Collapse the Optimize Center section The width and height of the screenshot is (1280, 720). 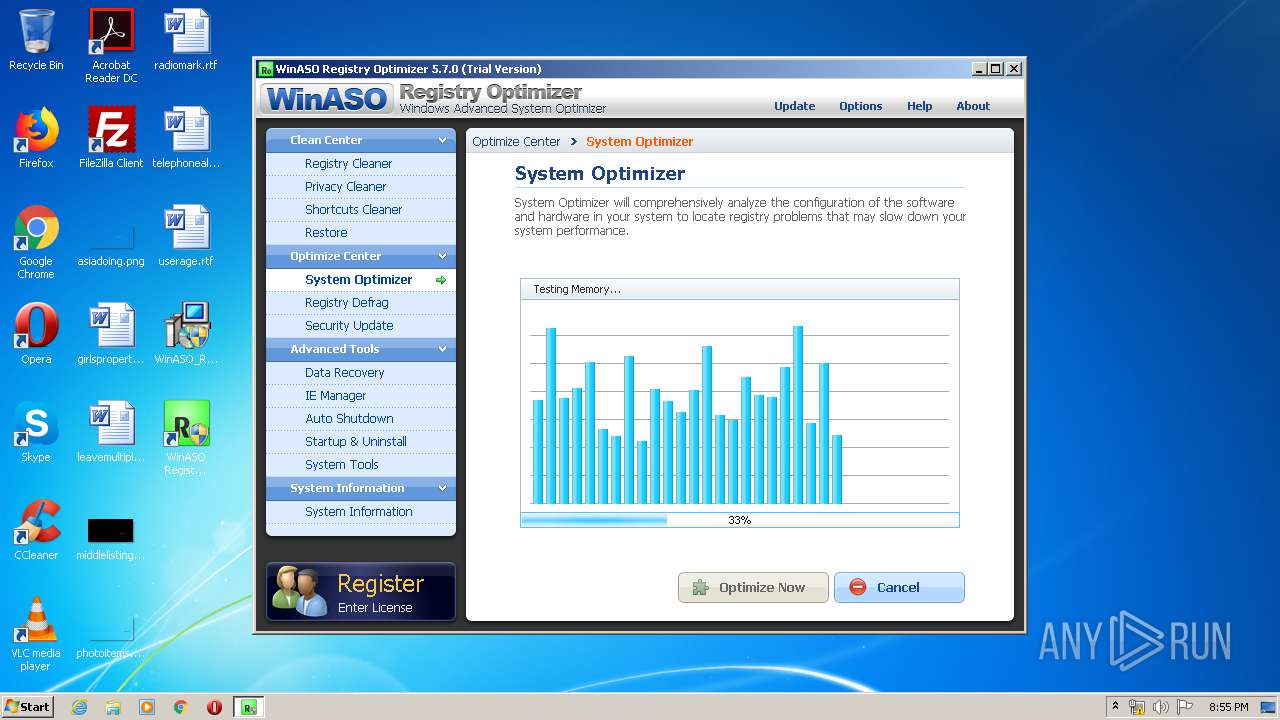click(x=442, y=256)
